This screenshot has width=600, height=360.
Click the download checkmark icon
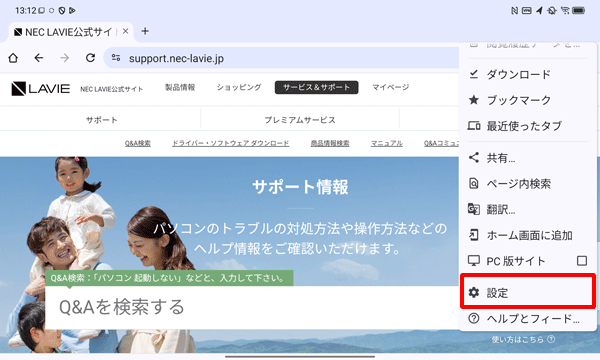(474, 74)
